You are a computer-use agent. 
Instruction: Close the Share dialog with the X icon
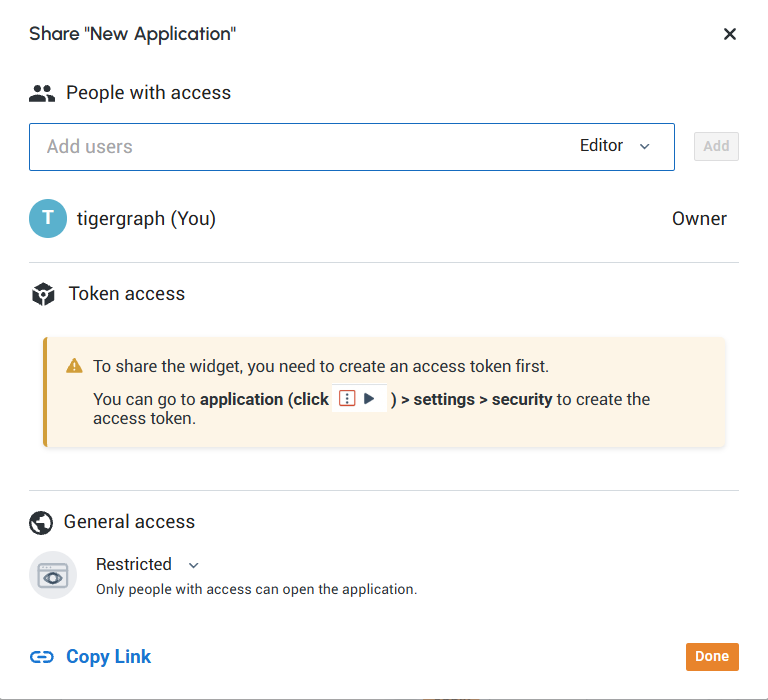point(729,34)
